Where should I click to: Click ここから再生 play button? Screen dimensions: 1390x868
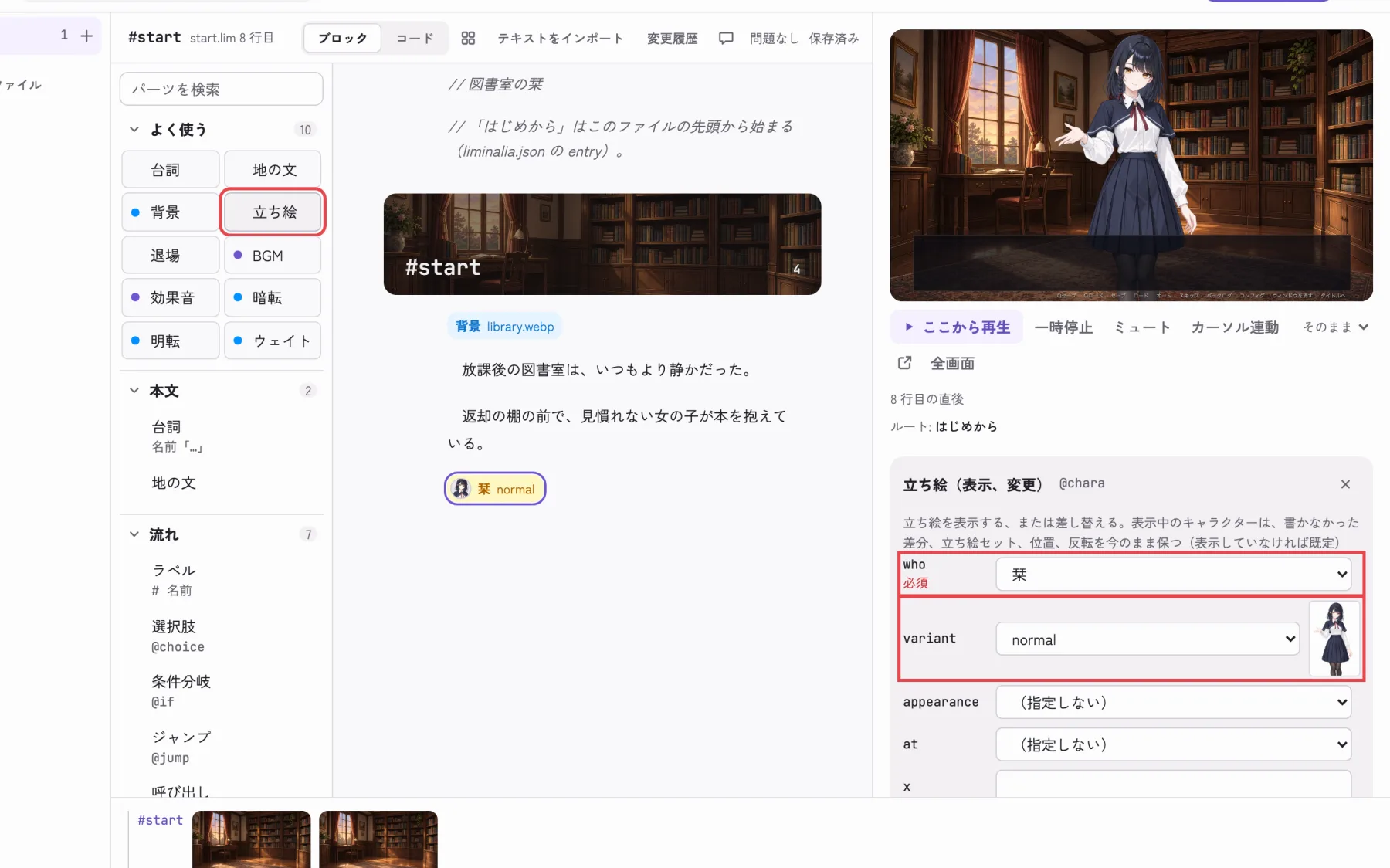957,327
